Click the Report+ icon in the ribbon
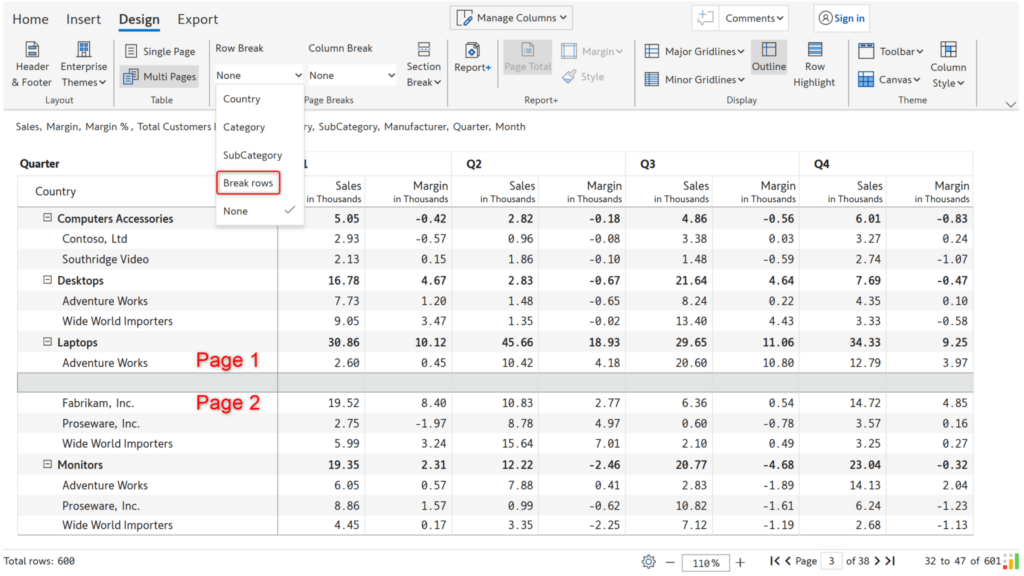 (x=471, y=57)
